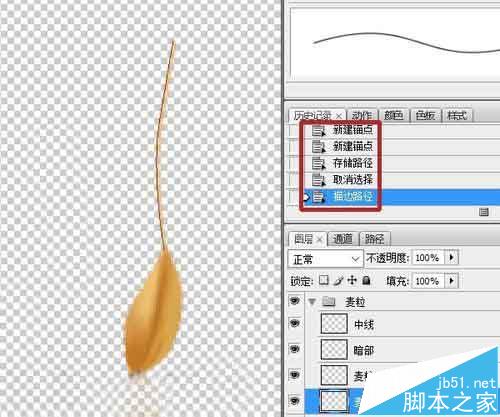Hide the 麦粒 layer group
Screen dimensions: 500x417
(294, 301)
